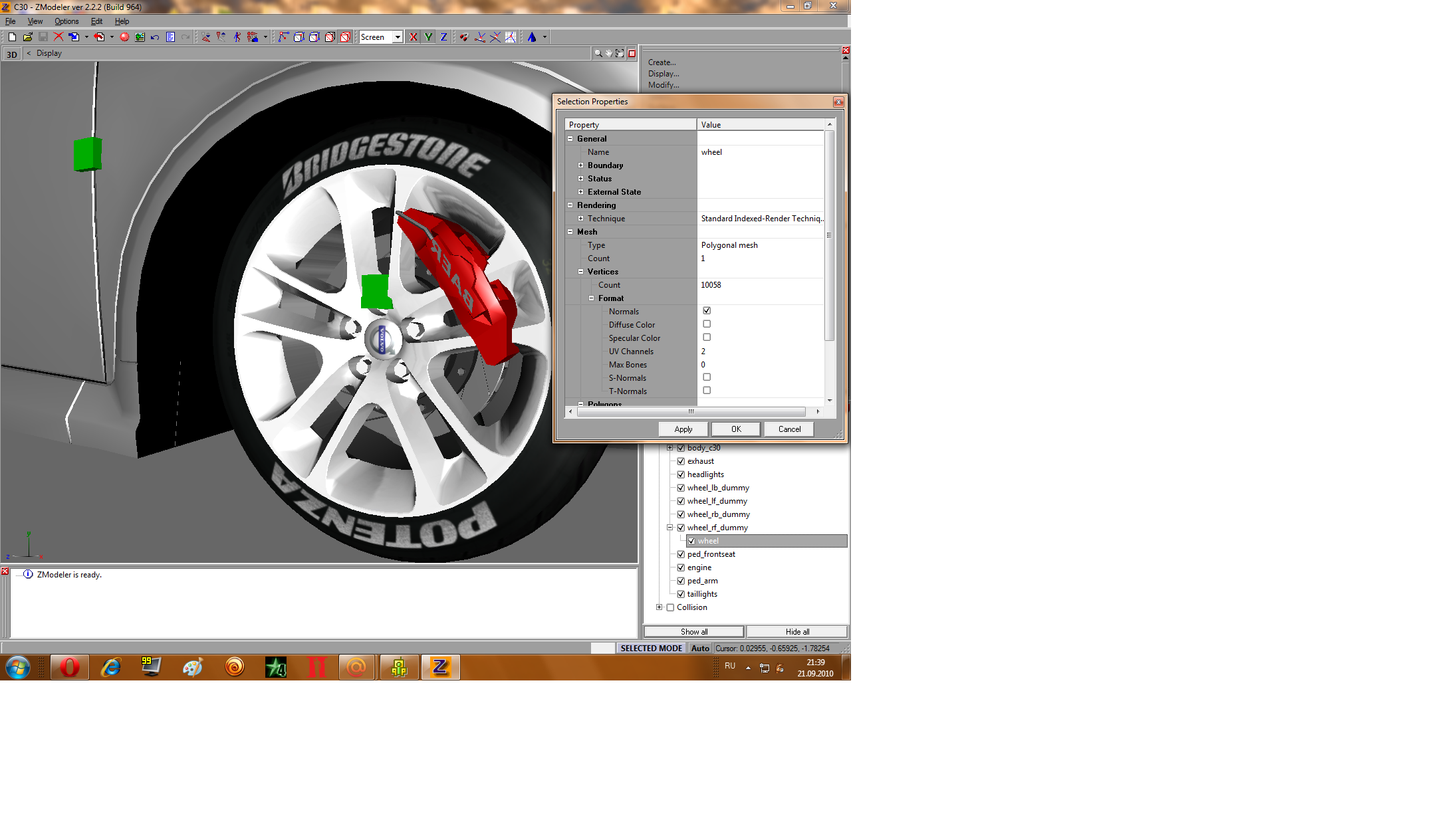
Task: Uncheck the Normals format checkbox
Action: (x=707, y=311)
